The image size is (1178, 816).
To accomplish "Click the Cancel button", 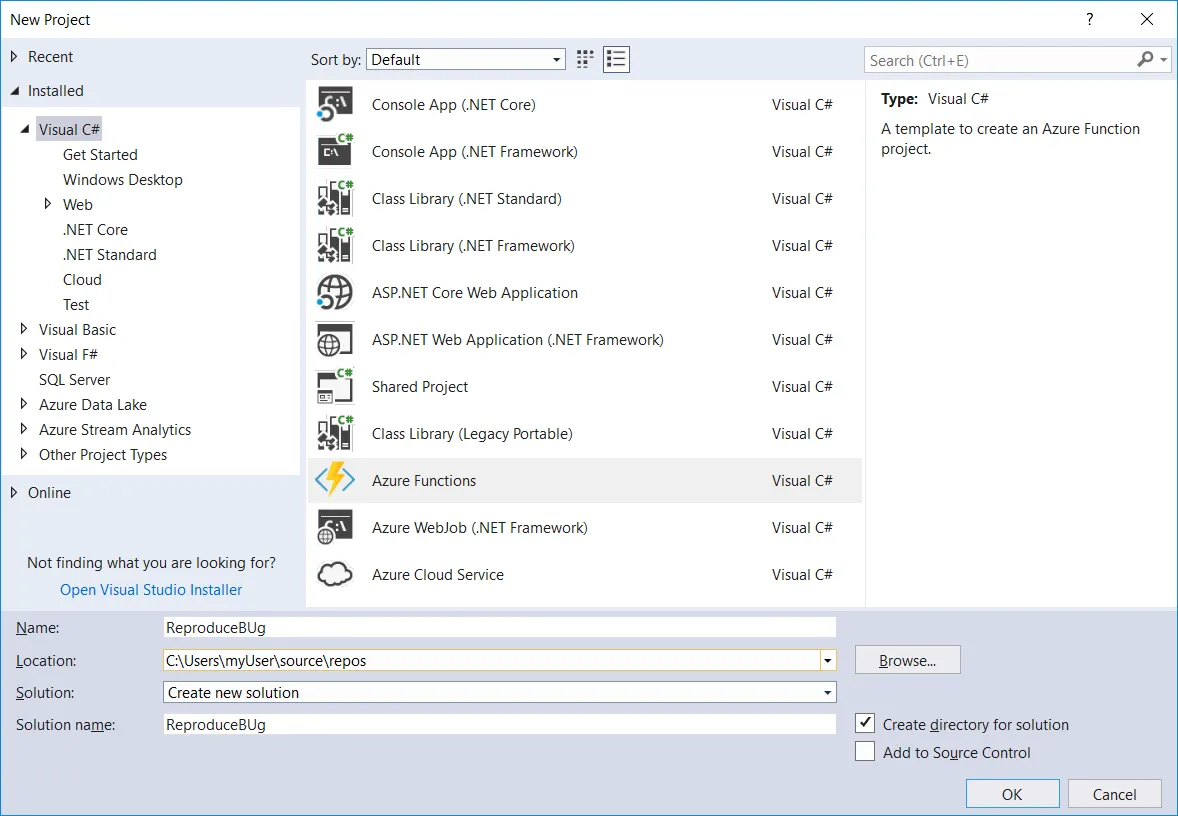I will (1114, 794).
